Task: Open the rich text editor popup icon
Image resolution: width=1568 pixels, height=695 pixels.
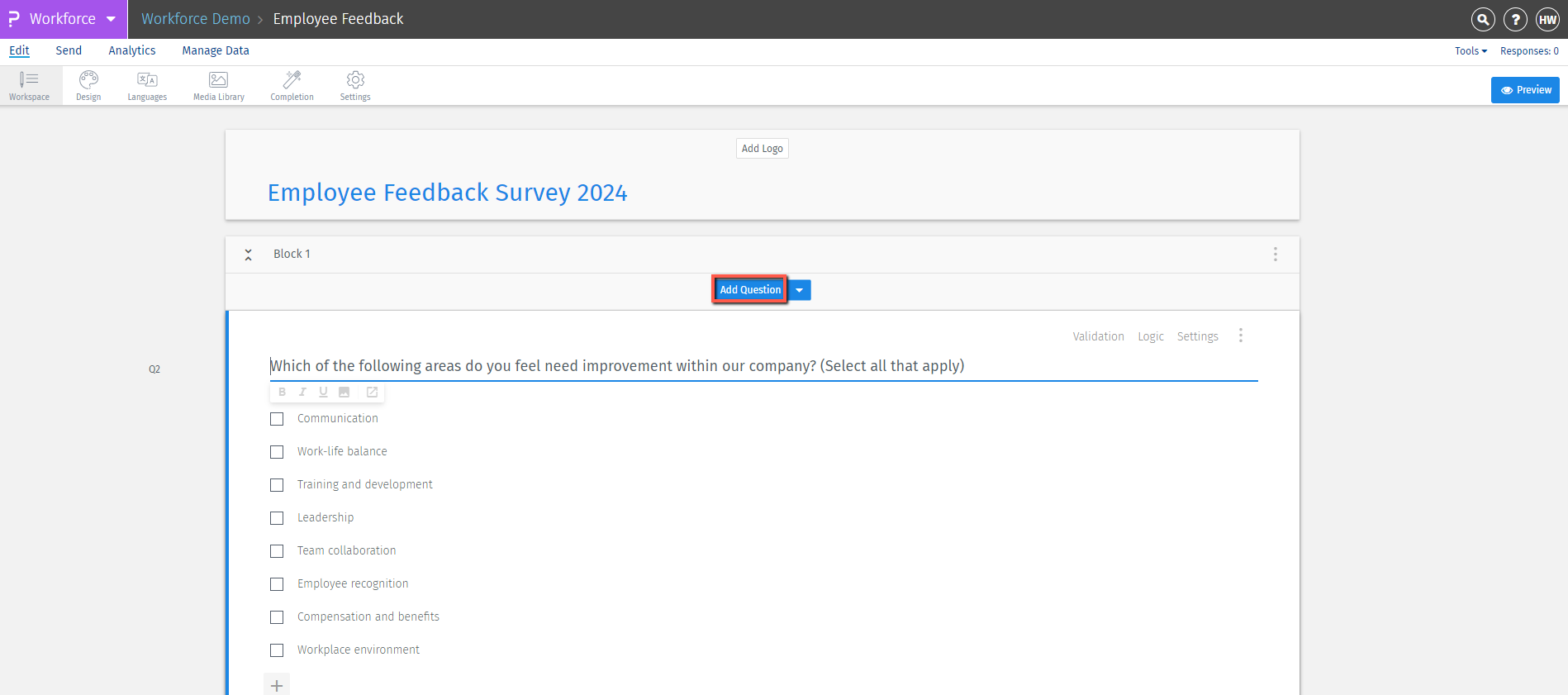Action: point(373,392)
